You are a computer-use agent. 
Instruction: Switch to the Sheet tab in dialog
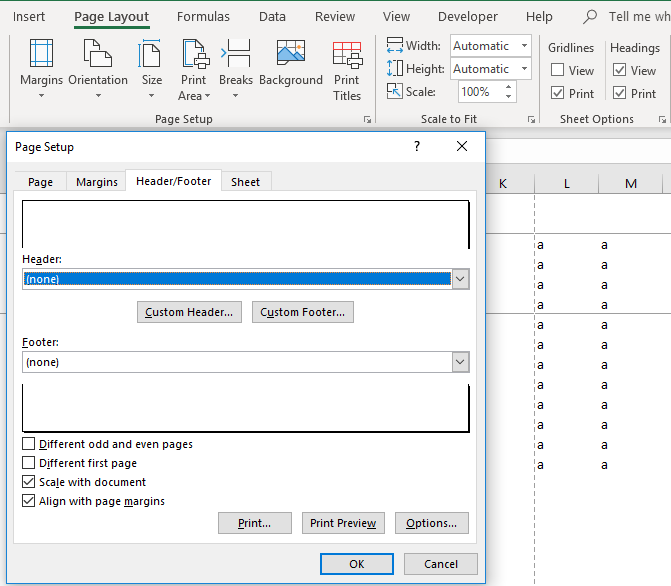246,181
